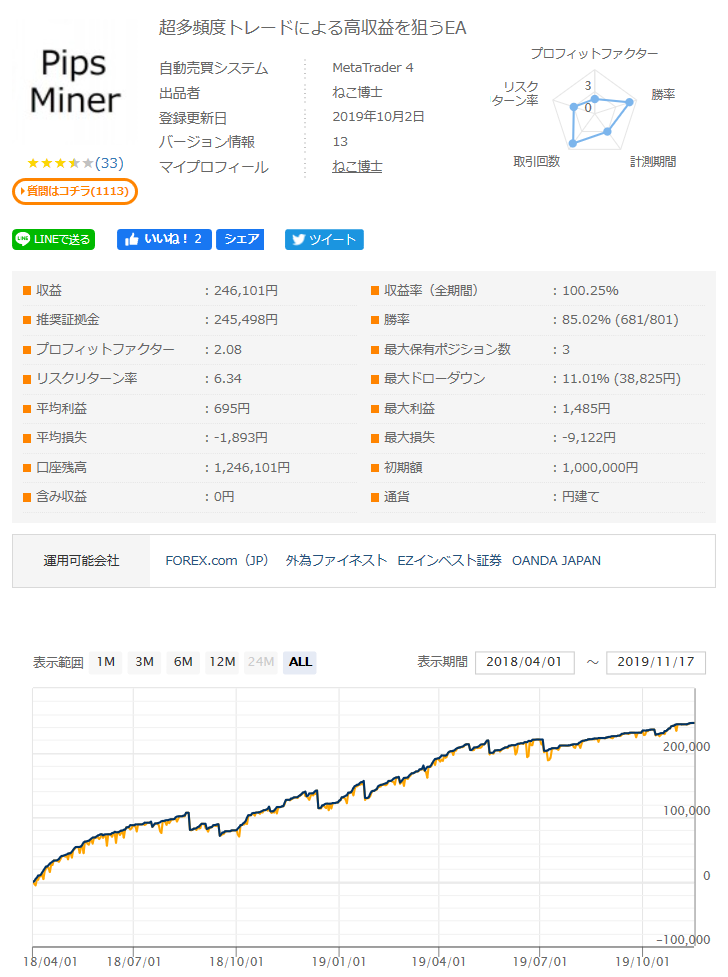Click the 通貨 value 円建て

pyautogui.click(x=580, y=497)
